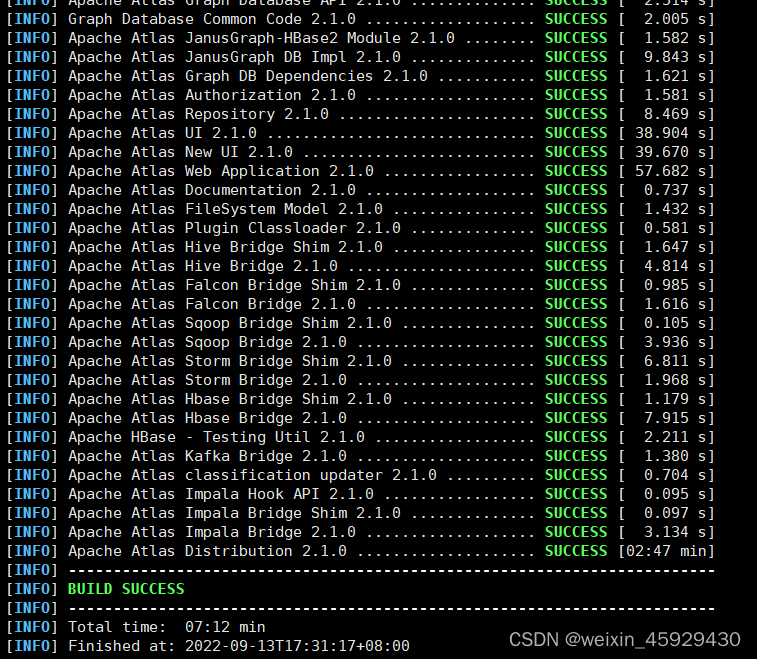The image size is (757, 659).
Task: Select 'Apache Atlas Hive Bridge Shim 2.1.0'
Action: (225, 247)
